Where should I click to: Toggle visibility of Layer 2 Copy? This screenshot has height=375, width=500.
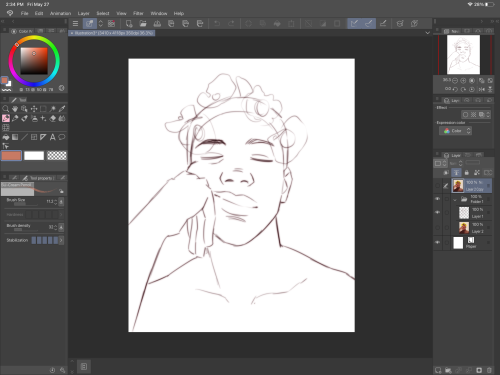point(437,186)
